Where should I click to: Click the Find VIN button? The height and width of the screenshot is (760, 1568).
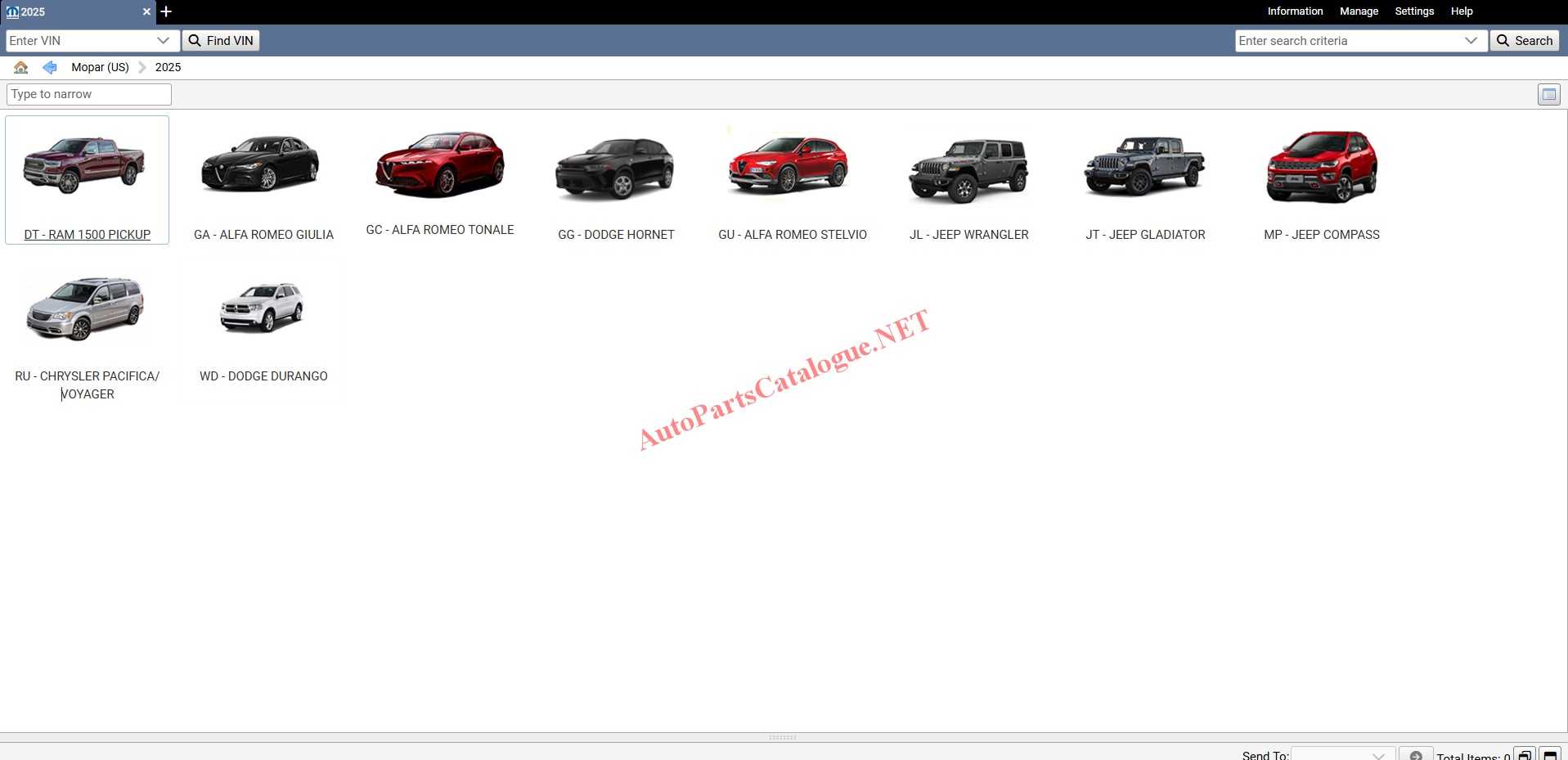pyautogui.click(x=221, y=41)
